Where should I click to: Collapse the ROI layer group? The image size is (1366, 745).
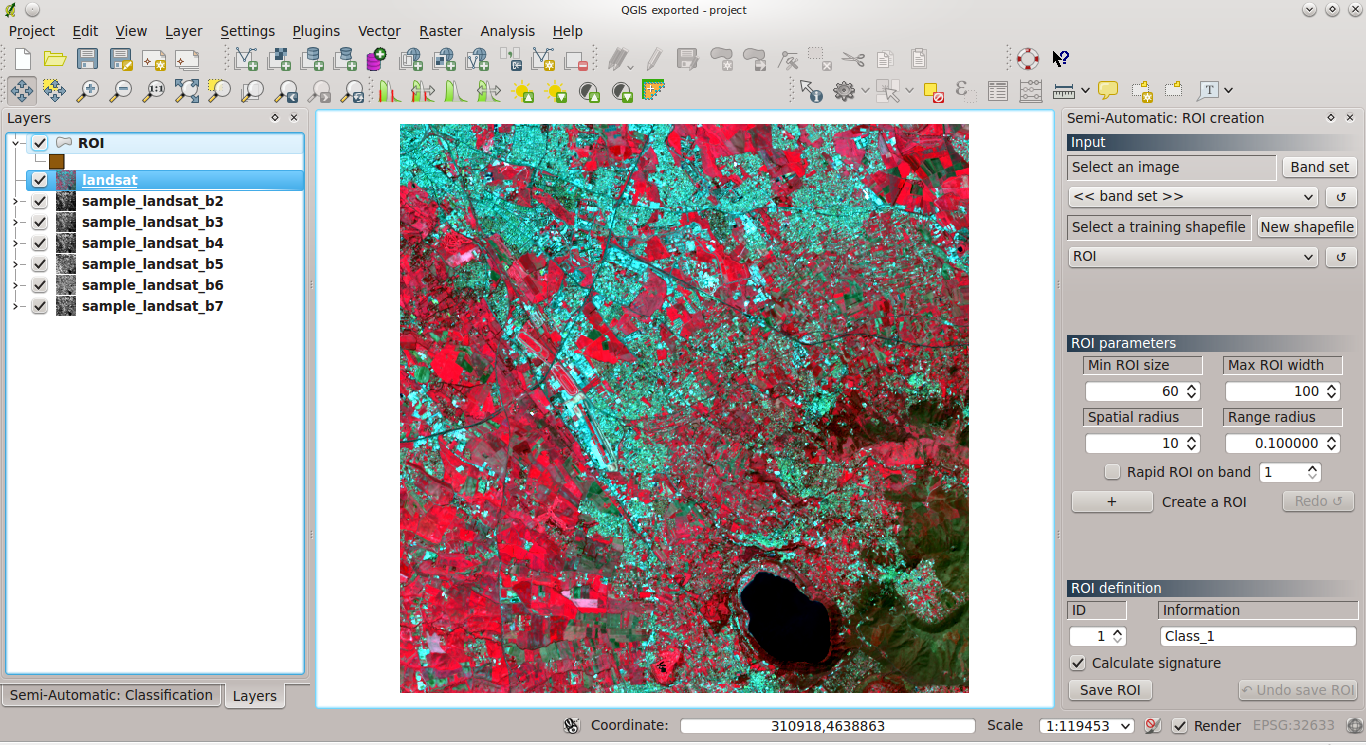(x=17, y=142)
